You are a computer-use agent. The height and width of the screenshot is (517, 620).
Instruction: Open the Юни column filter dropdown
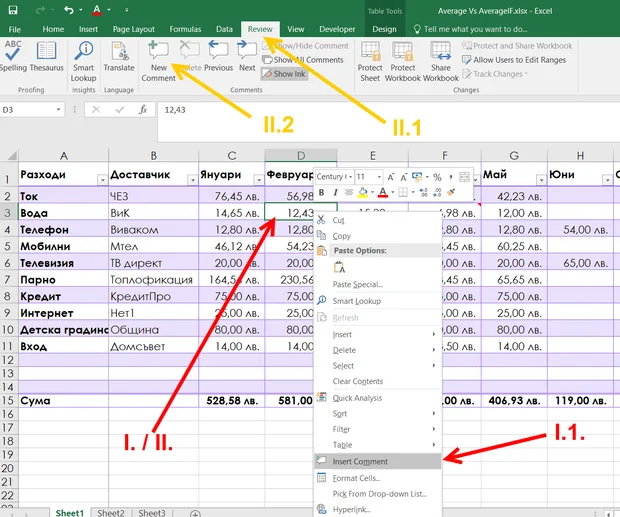607,180
